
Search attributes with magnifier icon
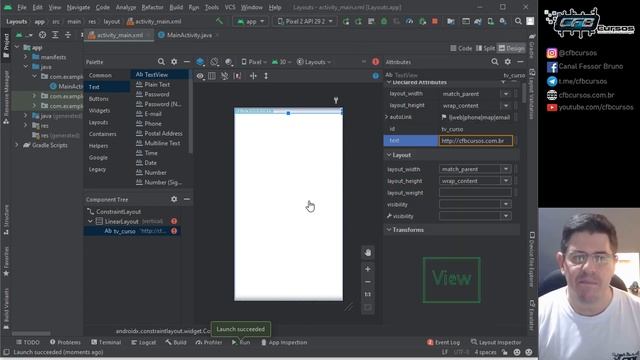point(495,62)
